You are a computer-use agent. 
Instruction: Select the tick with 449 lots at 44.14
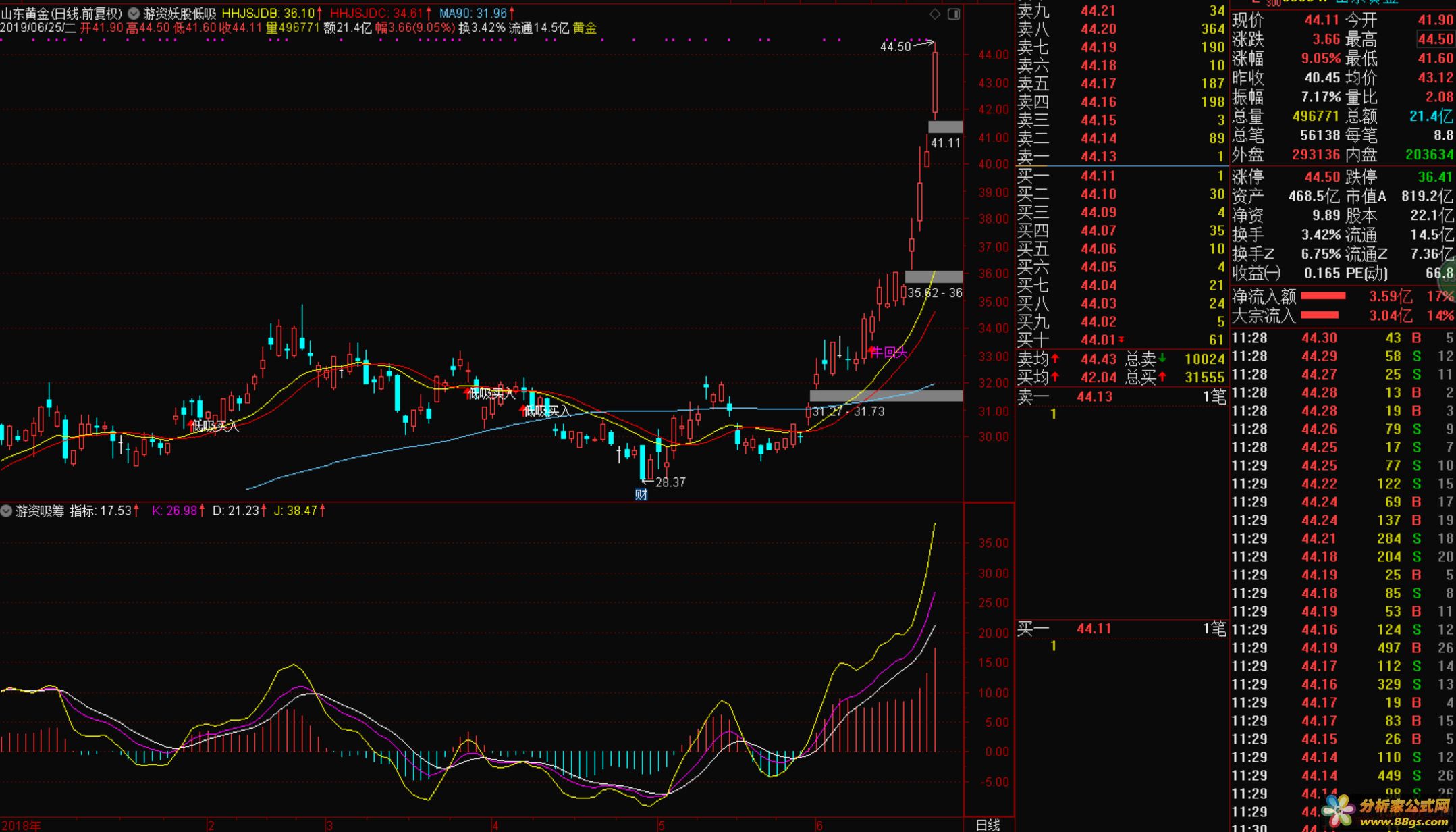[1343, 775]
